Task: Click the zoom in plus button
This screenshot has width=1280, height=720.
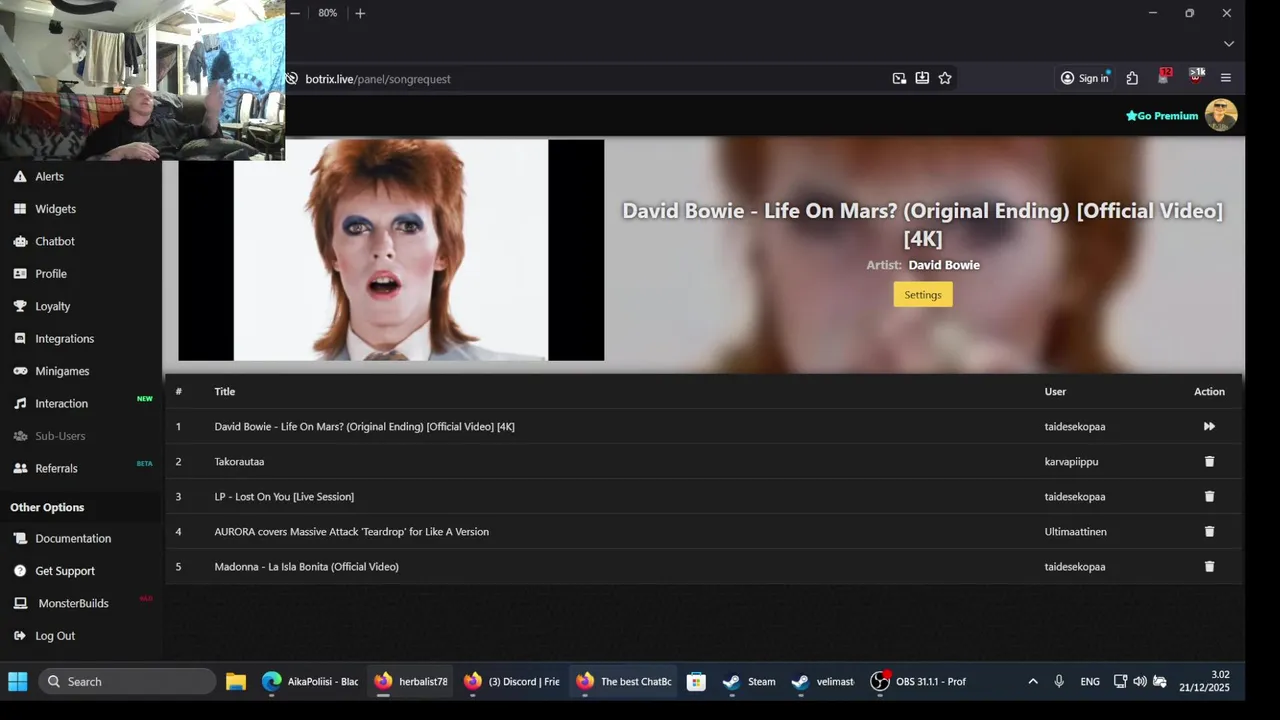Action: 360,13
